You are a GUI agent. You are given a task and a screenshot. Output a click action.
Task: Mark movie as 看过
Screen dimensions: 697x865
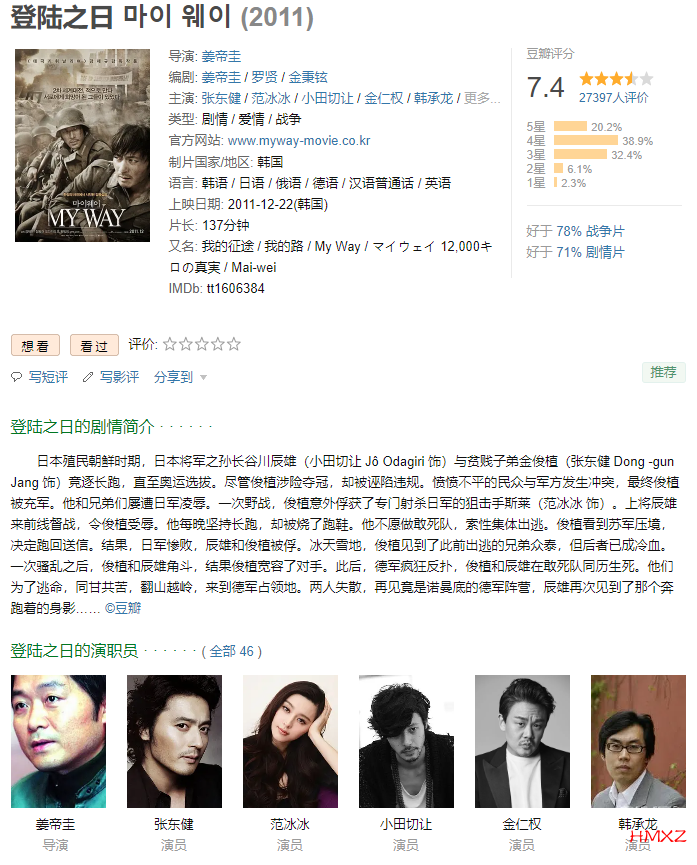point(94,346)
